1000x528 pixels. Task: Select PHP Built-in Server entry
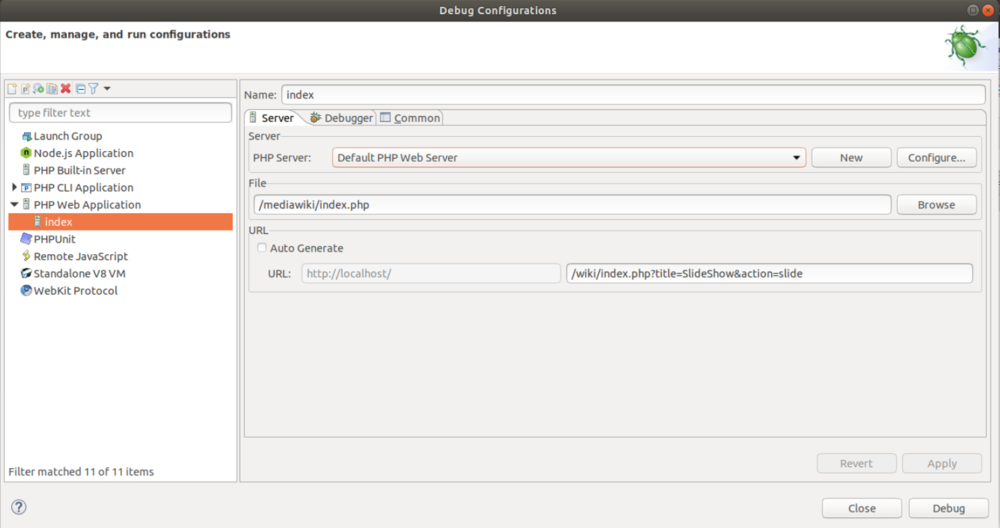click(79, 170)
